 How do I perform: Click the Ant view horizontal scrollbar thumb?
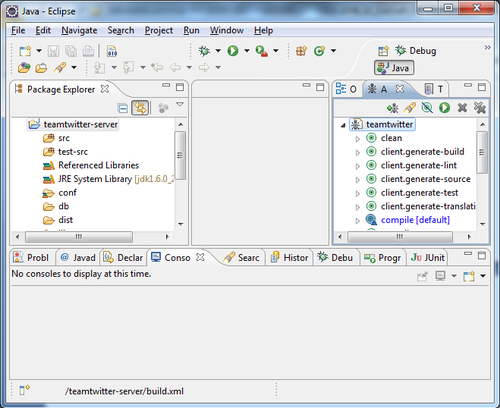400,237
